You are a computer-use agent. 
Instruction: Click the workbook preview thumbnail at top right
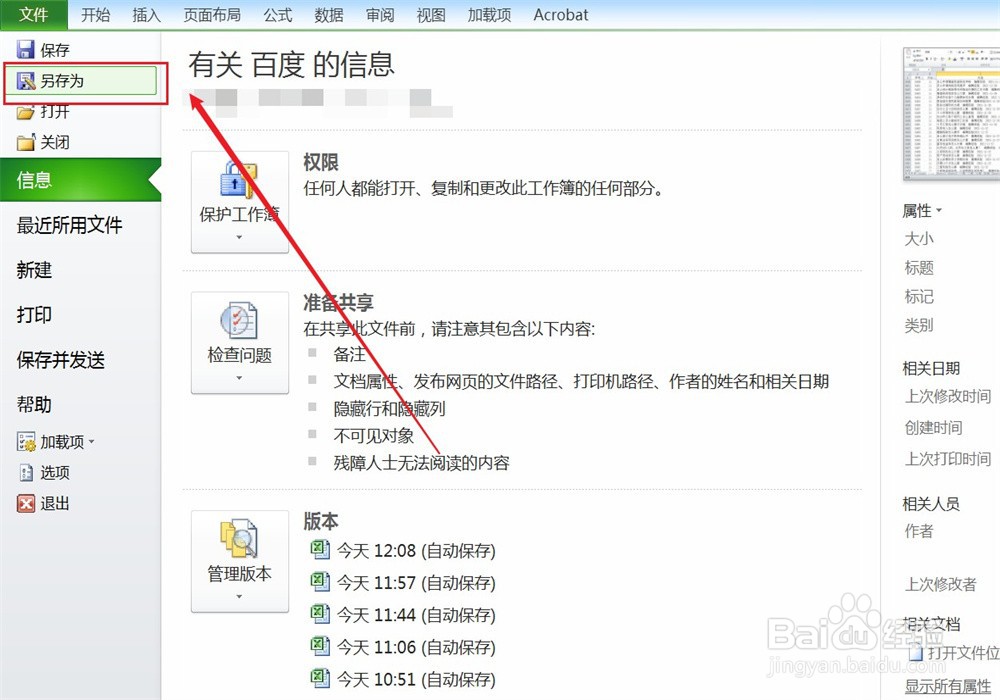click(x=952, y=112)
